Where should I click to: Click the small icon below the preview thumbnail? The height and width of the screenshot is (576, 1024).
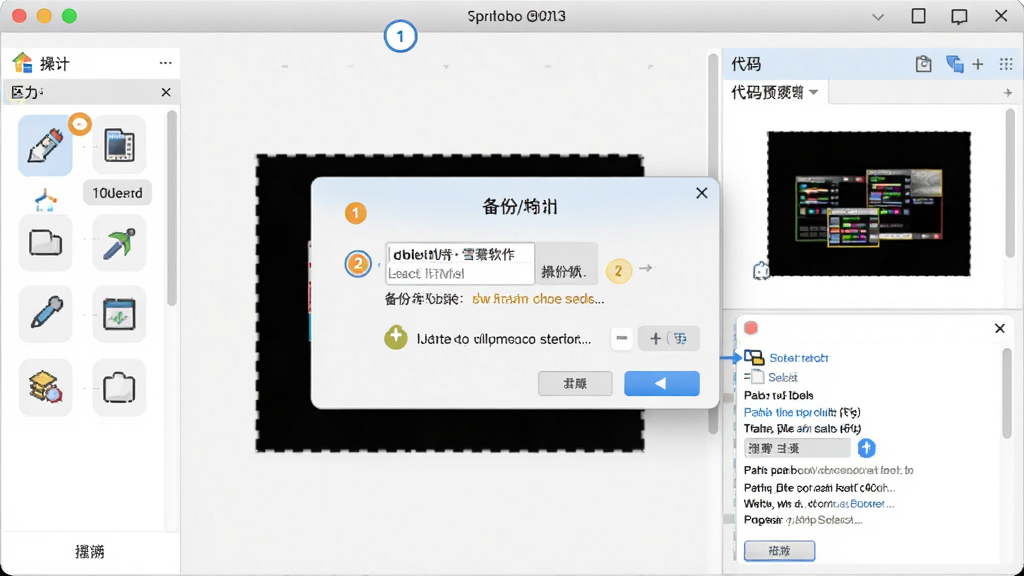coord(761,270)
